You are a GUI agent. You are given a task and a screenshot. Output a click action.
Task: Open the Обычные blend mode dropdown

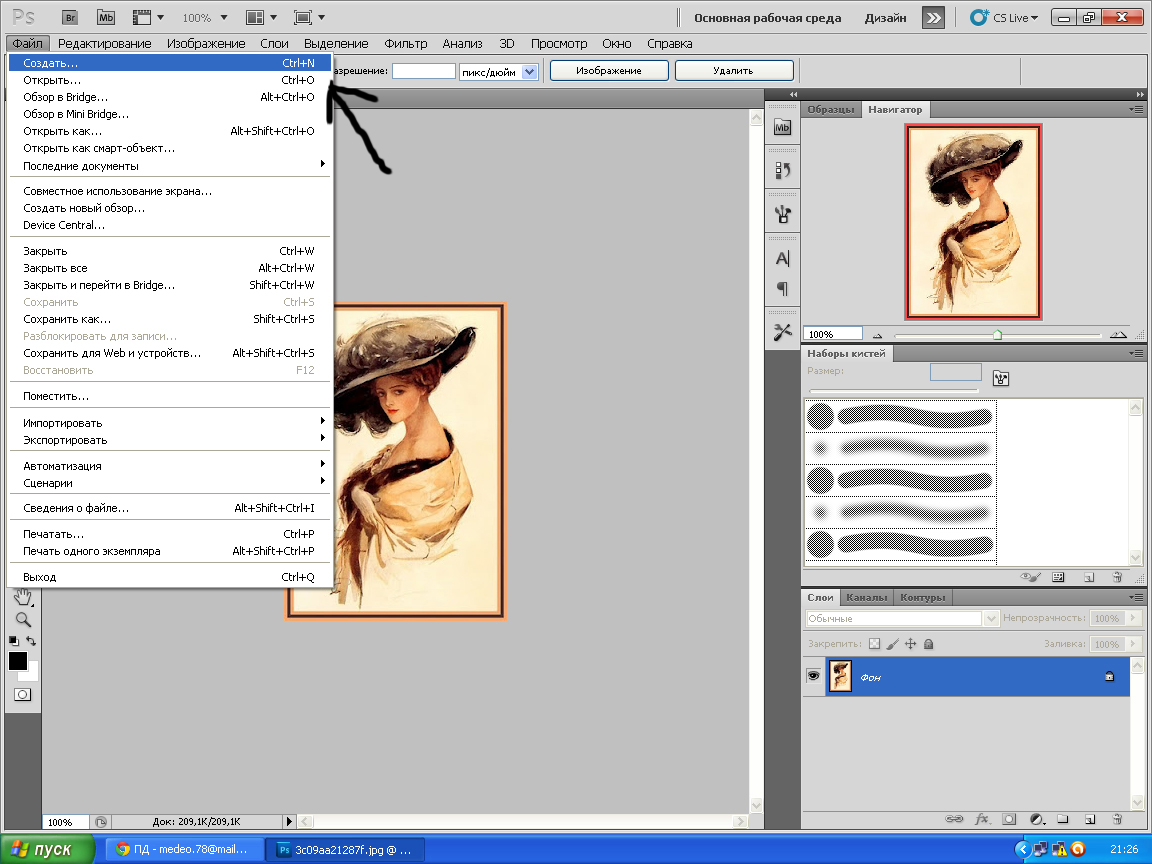coord(902,619)
